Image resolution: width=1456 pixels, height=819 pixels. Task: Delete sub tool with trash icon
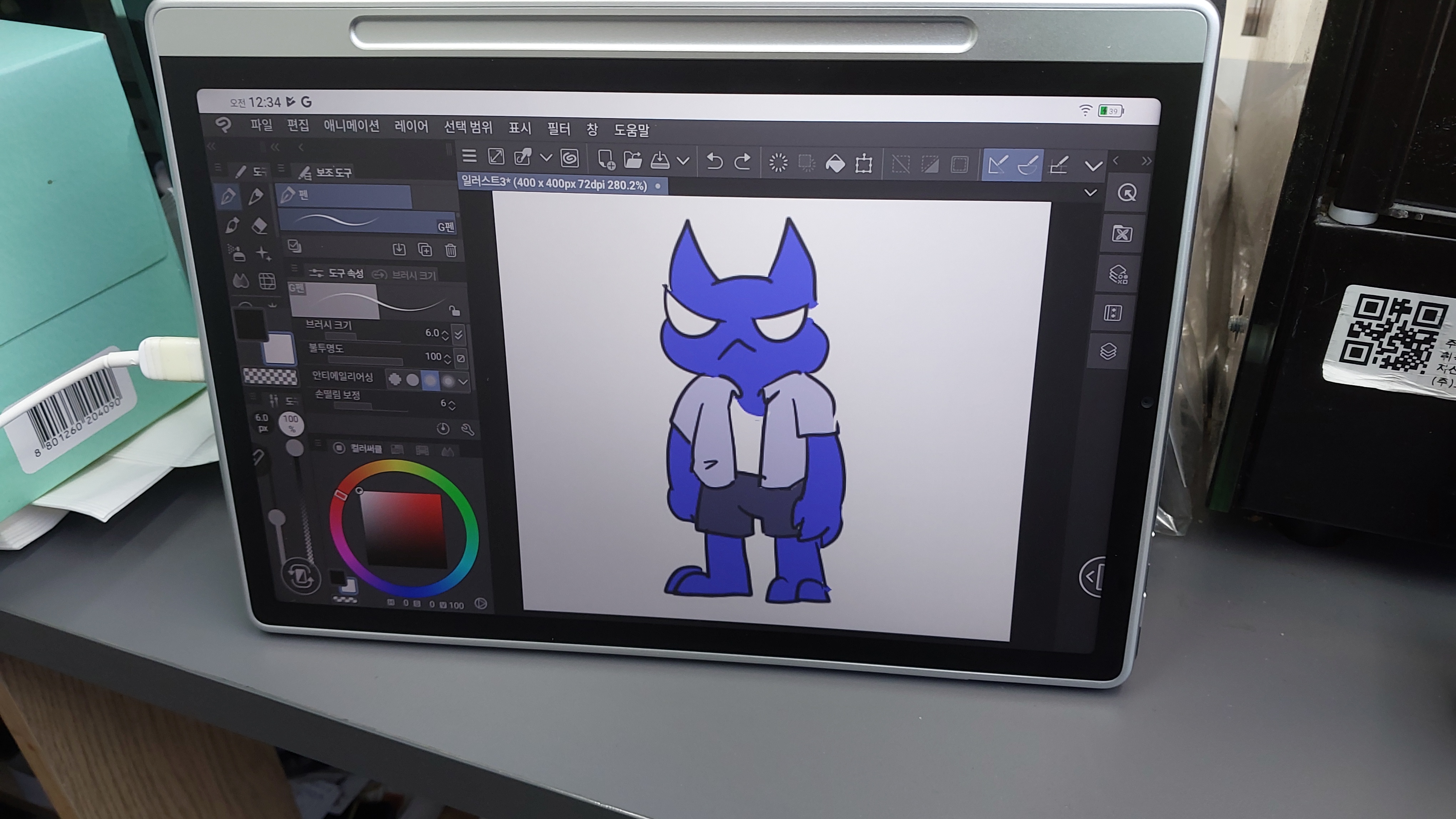(450, 250)
